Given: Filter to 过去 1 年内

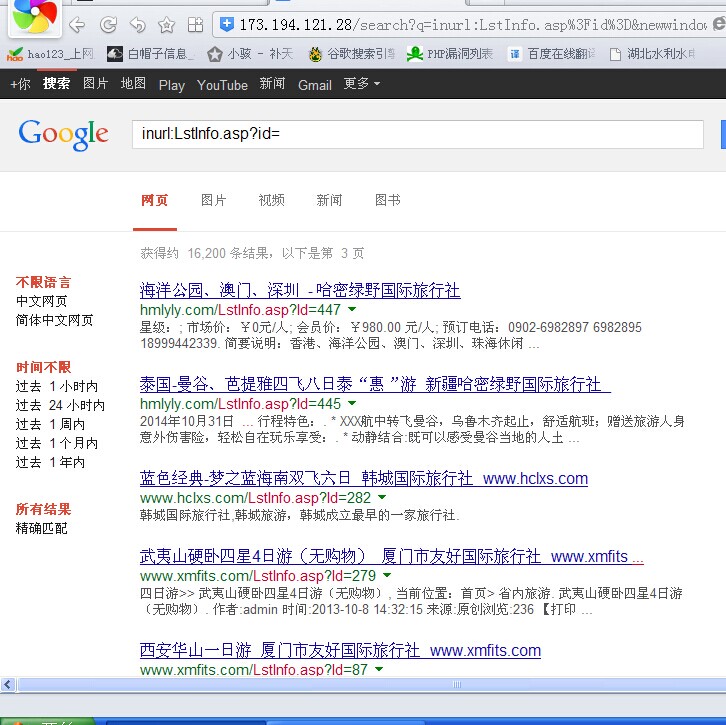Looking at the screenshot, I should point(50,462).
